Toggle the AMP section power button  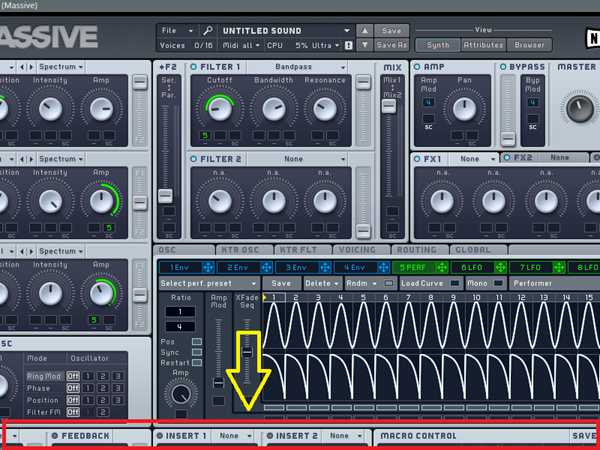(417, 67)
